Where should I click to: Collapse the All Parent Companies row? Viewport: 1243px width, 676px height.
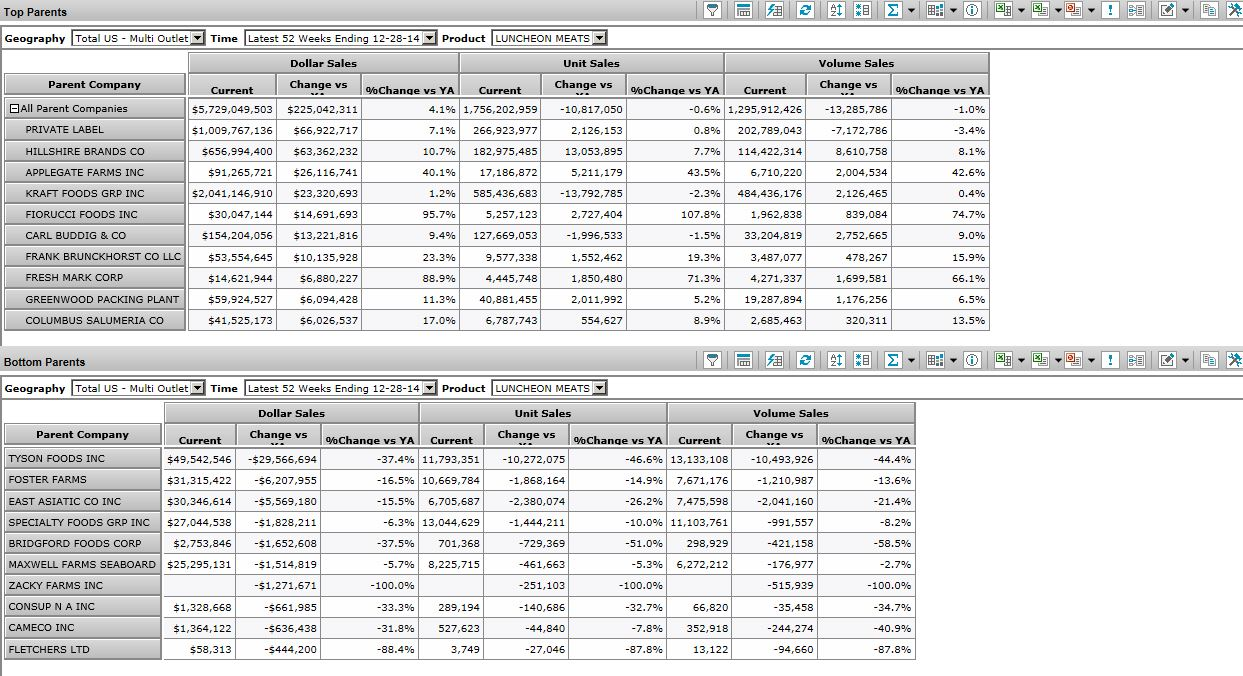coord(14,109)
